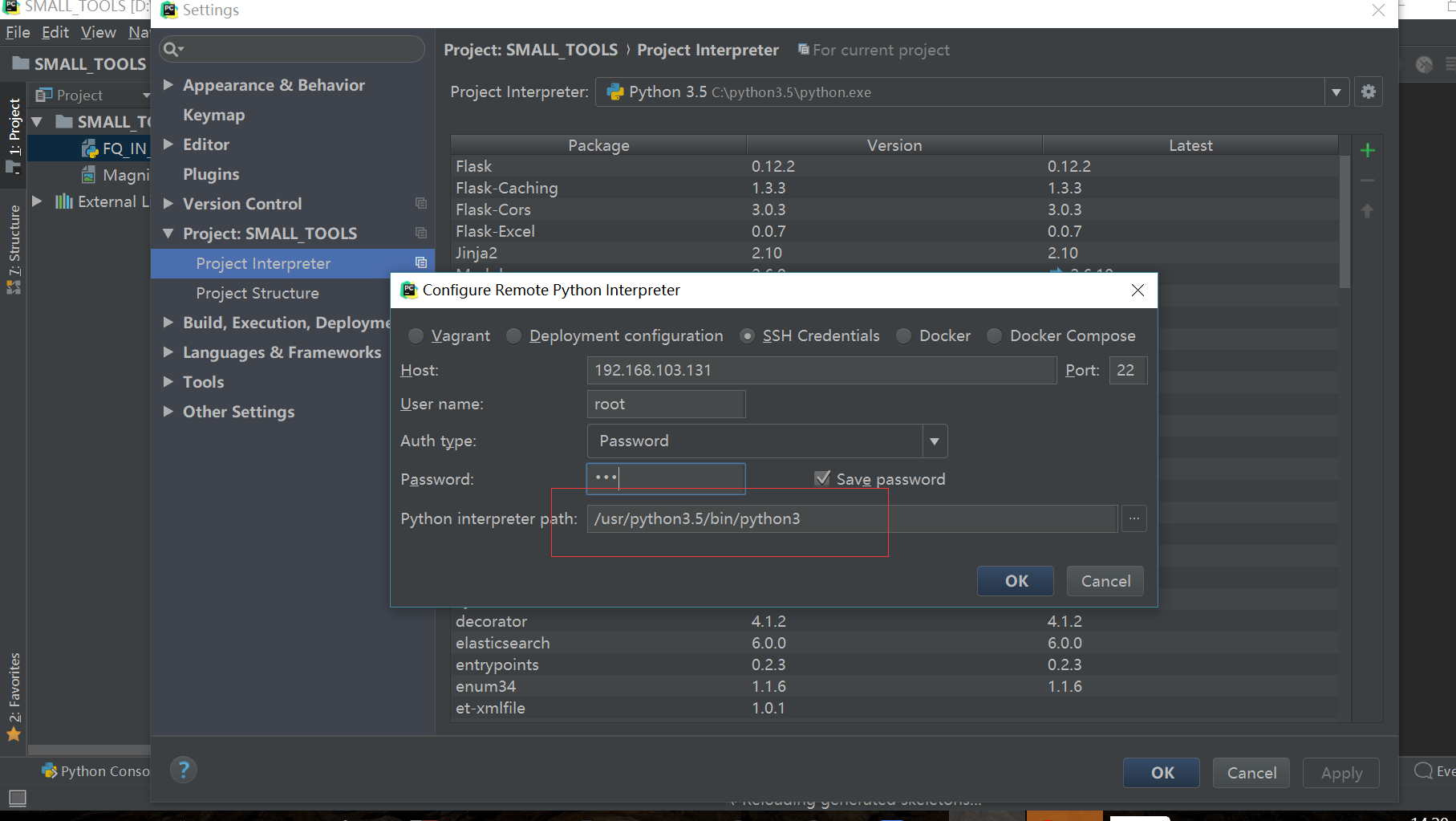Open the Auth type dropdown
Screen dimensions: 1456x821
pyautogui.click(x=934, y=441)
